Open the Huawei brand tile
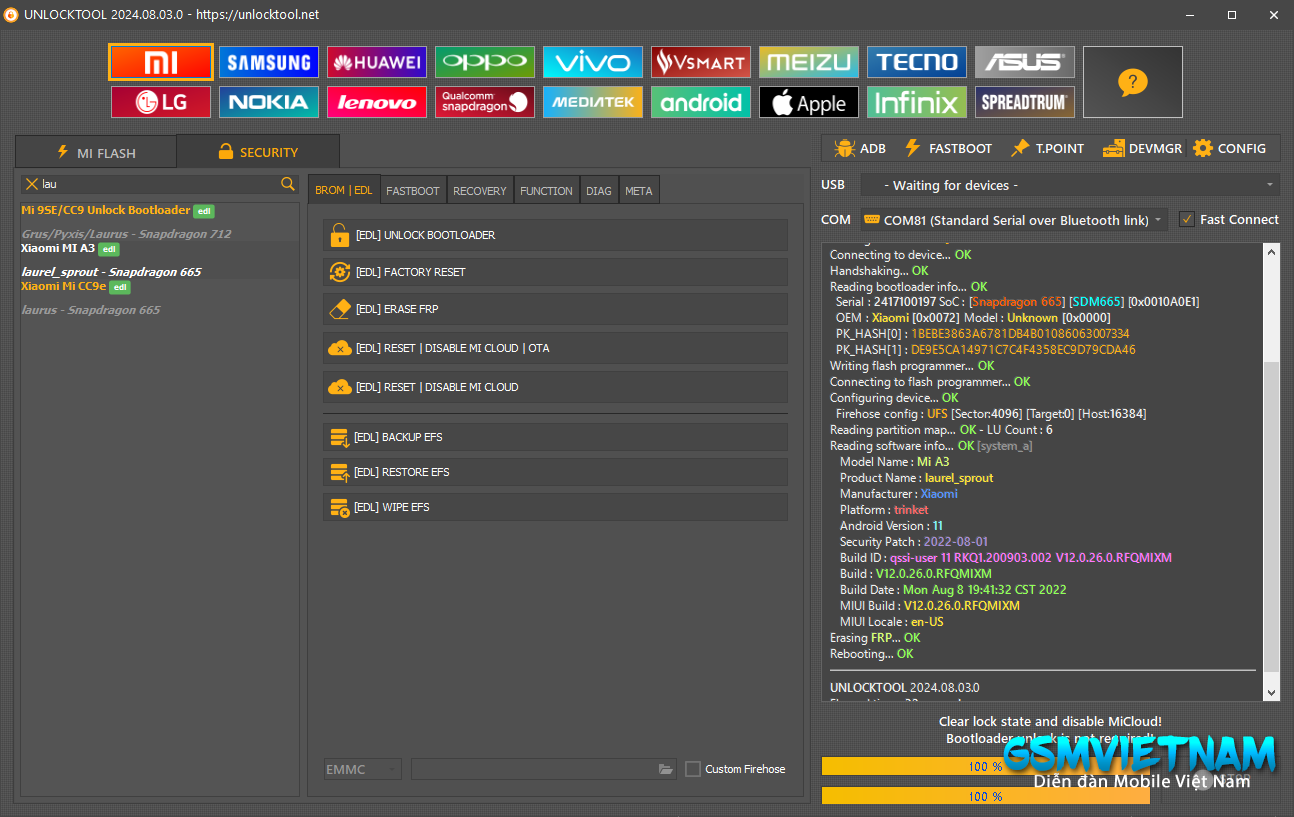The width and height of the screenshot is (1294, 817). click(377, 62)
